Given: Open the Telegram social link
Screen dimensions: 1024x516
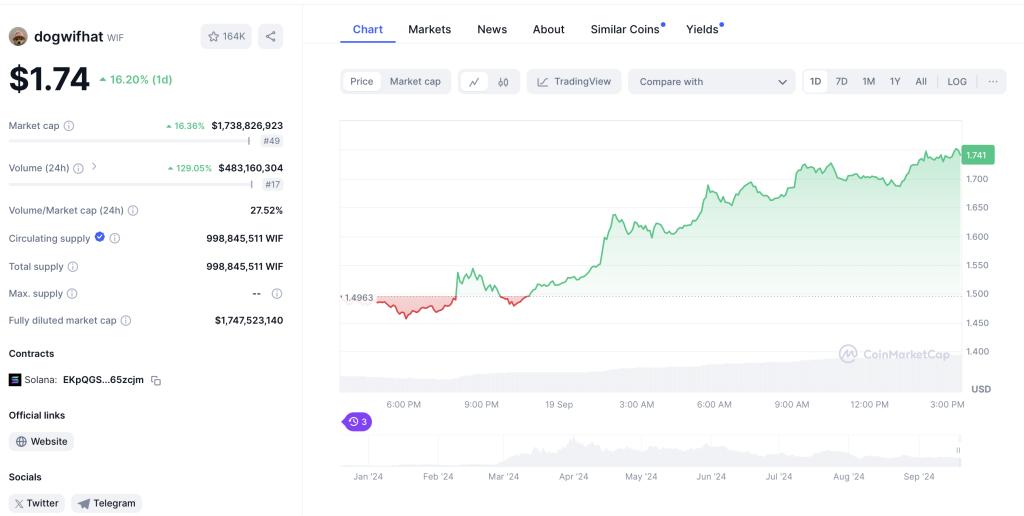Looking at the screenshot, I should pyautogui.click(x=106, y=504).
